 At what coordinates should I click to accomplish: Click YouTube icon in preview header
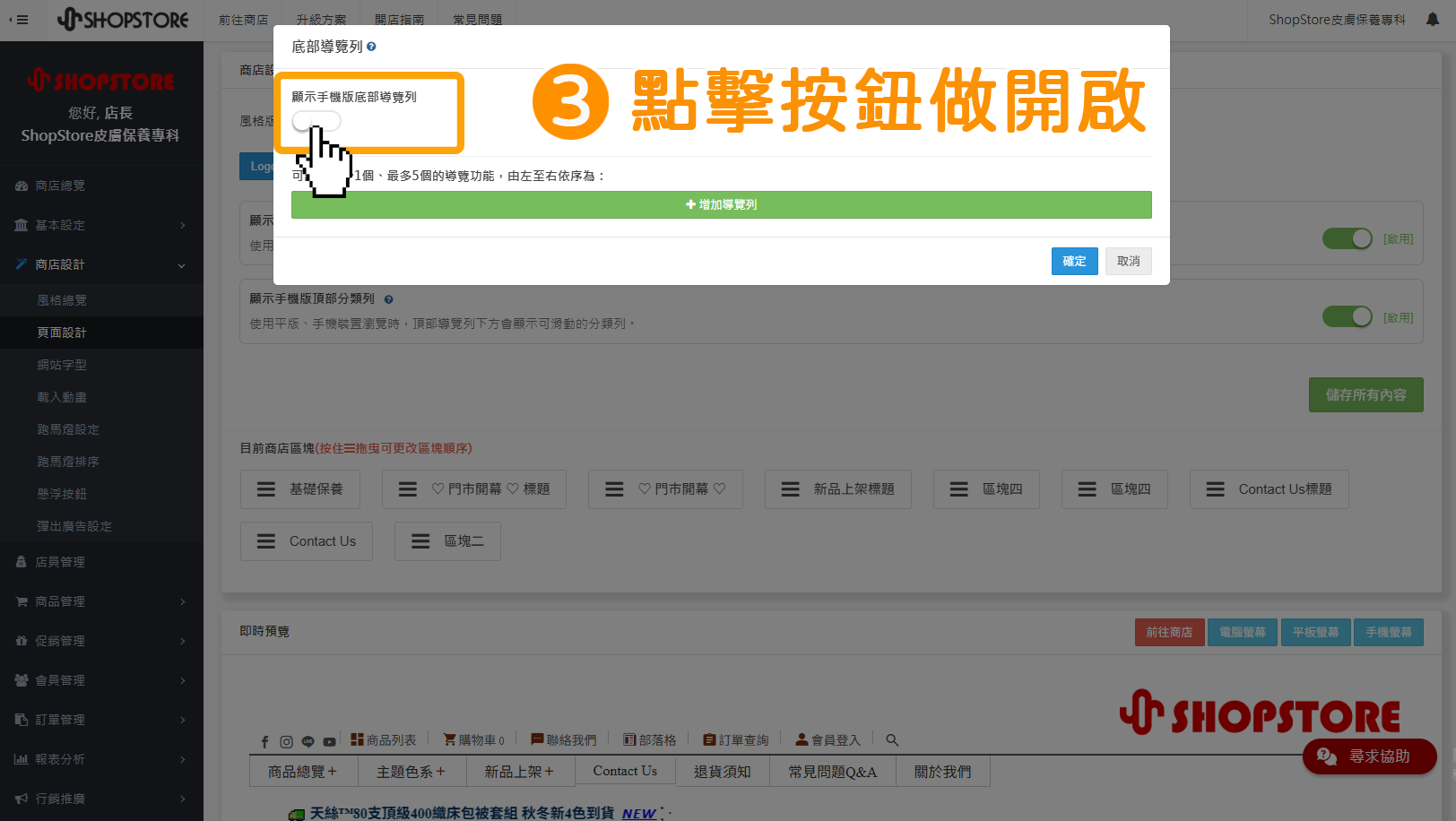tap(329, 741)
